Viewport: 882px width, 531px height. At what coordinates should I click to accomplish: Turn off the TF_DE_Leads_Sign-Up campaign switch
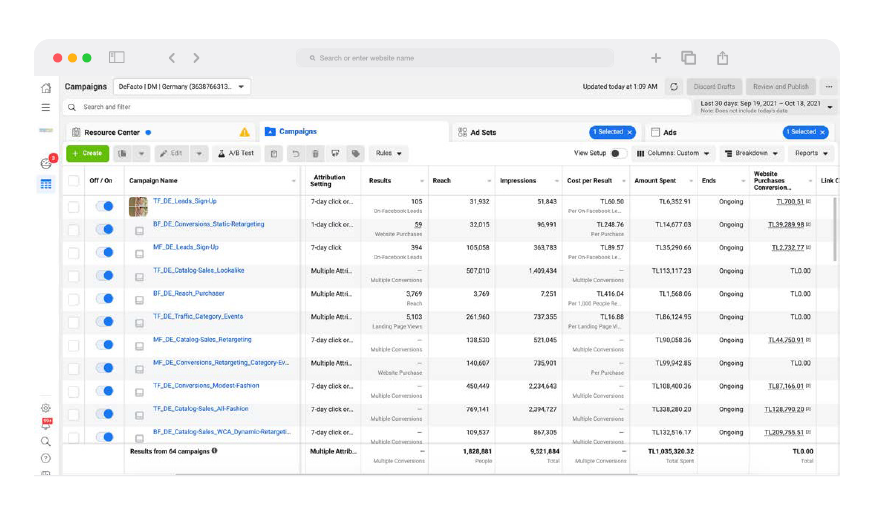[105, 206]
